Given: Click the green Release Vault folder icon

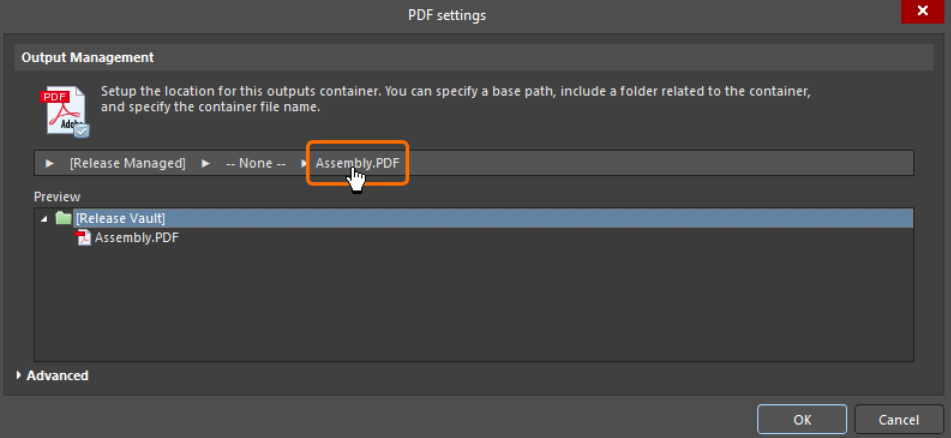Looking at the screenshot, I should click(64, 218).
